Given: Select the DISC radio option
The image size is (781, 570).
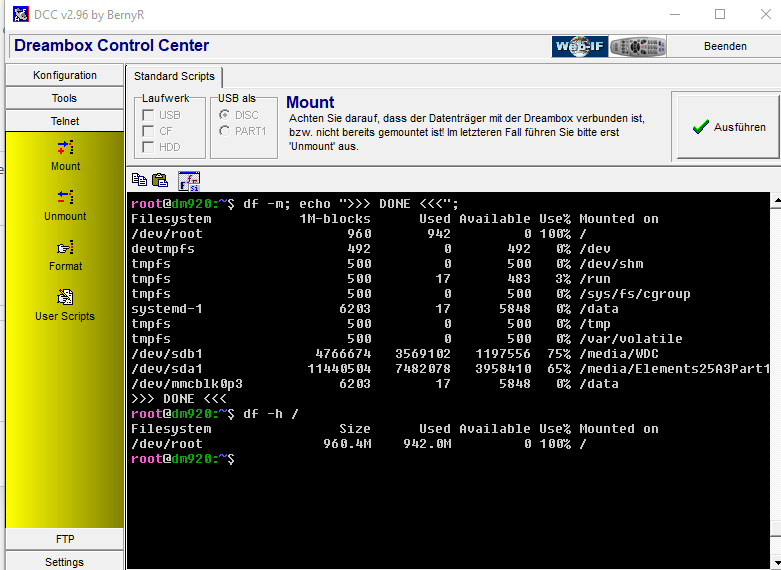Looking at the screenshot, I should coord(224,115).
